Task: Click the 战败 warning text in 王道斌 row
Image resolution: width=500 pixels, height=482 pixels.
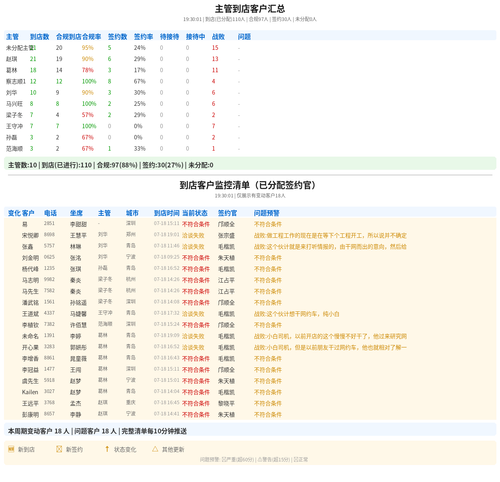Action: coord(296,314)
